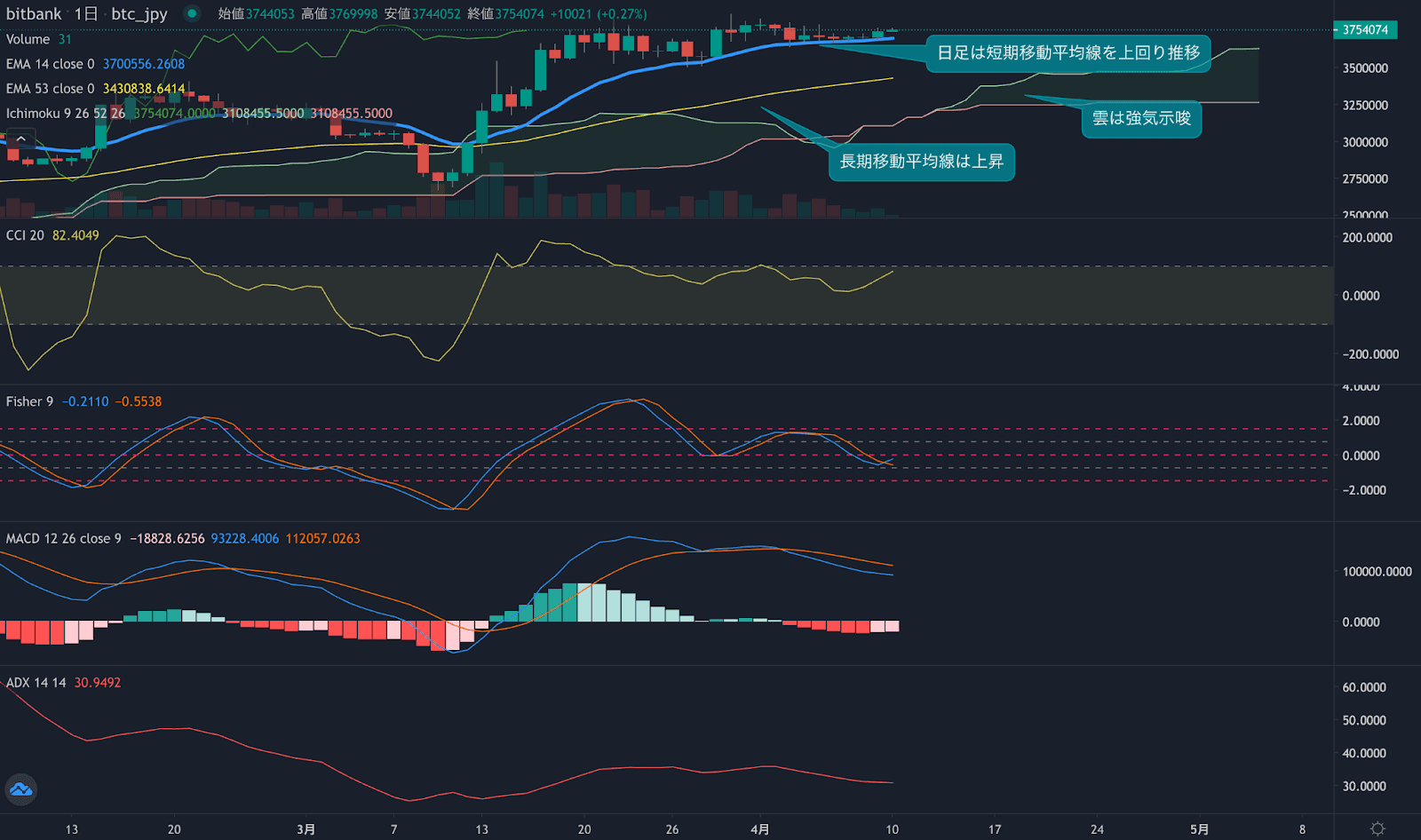Toggle visibility of the EMA 14 line
Screen dimensions: 1421x840
49,64
